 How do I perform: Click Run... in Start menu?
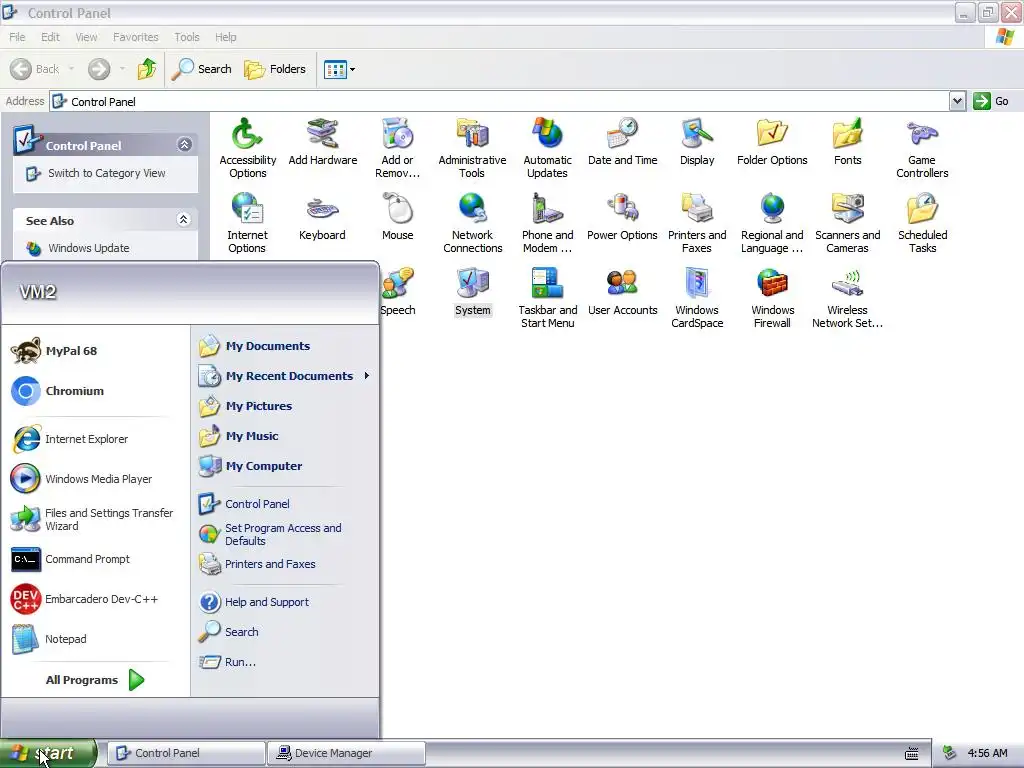(285, 662)
